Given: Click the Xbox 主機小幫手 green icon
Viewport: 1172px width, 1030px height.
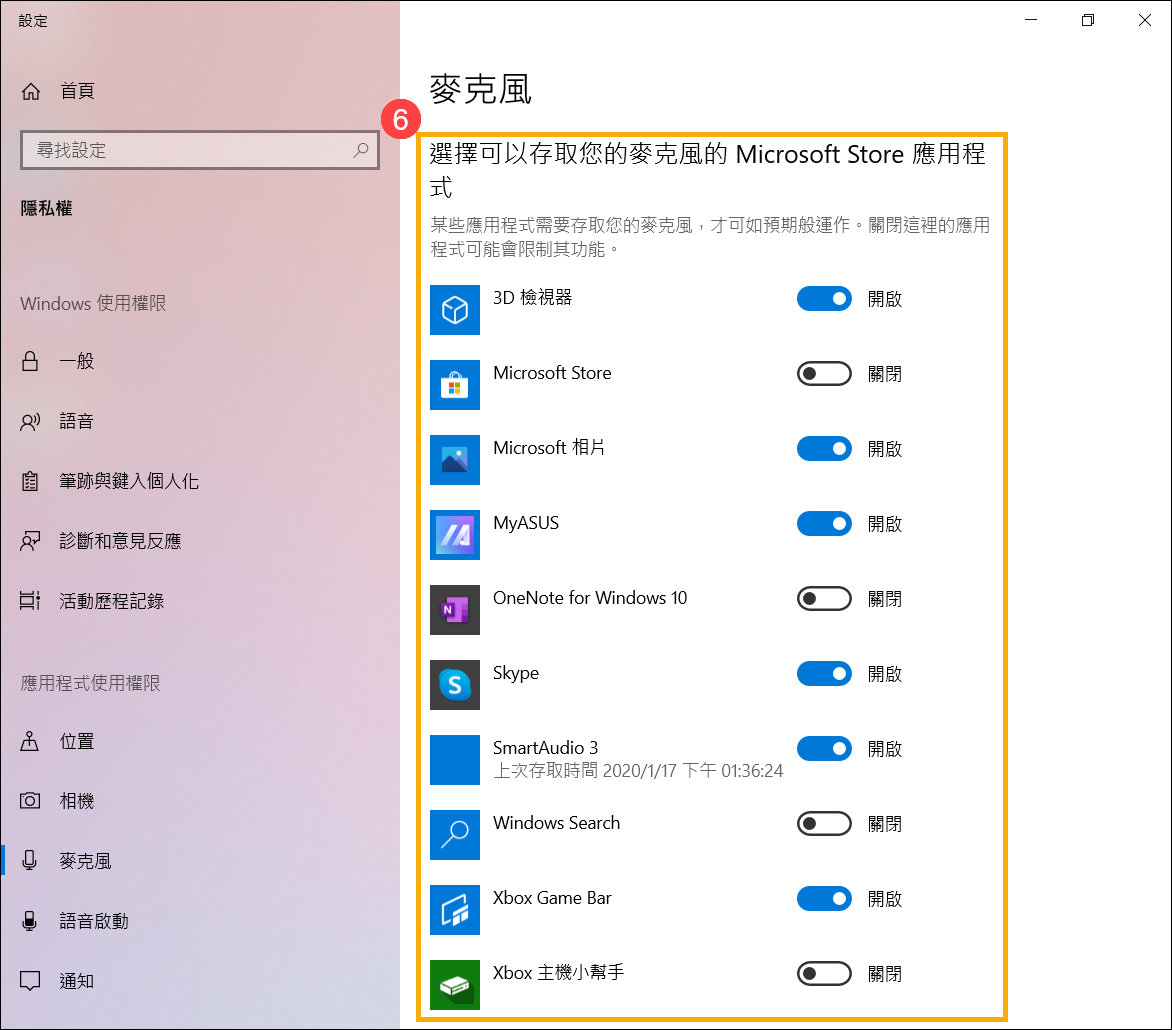Looking at the screenshot, I should pyautogui.click(x=454, y=984).
